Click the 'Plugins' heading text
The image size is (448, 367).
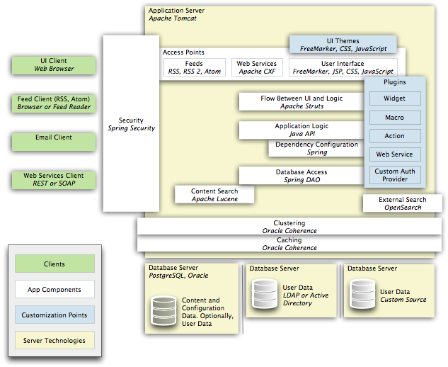pyautogui.click(x=395, y=82)
